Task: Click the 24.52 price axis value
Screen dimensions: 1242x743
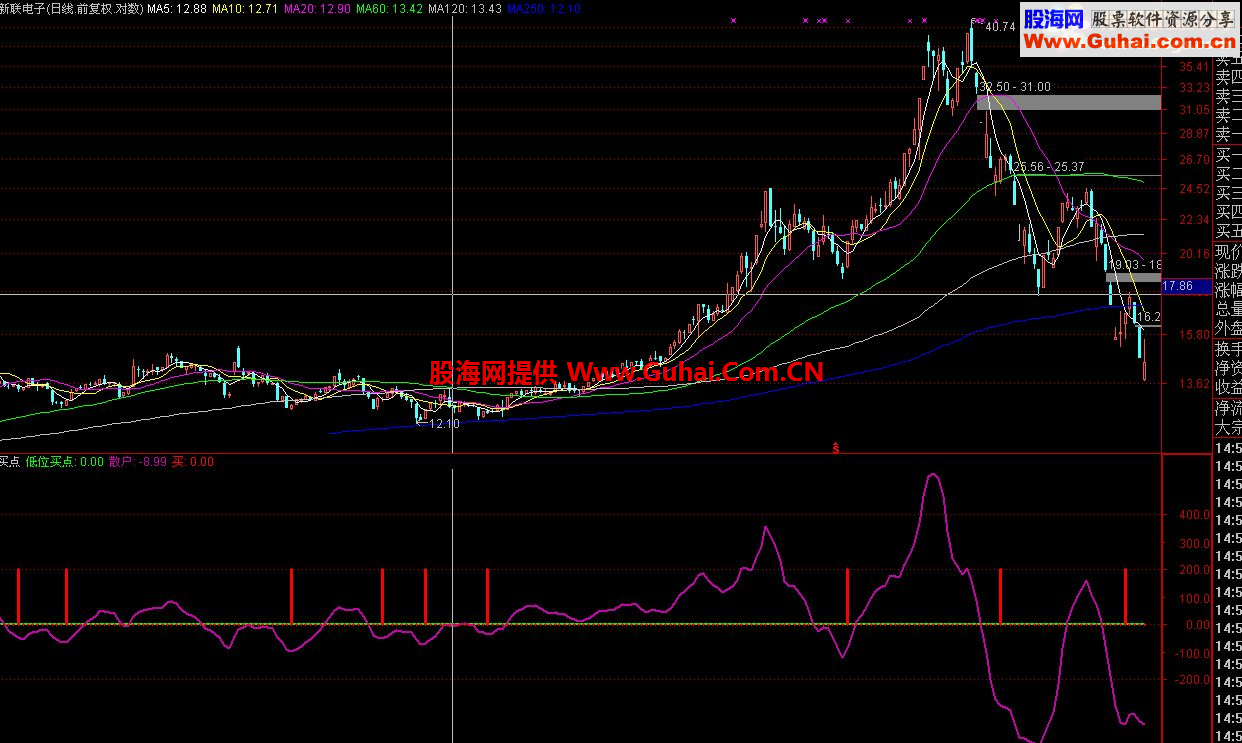Action: 1195,189
